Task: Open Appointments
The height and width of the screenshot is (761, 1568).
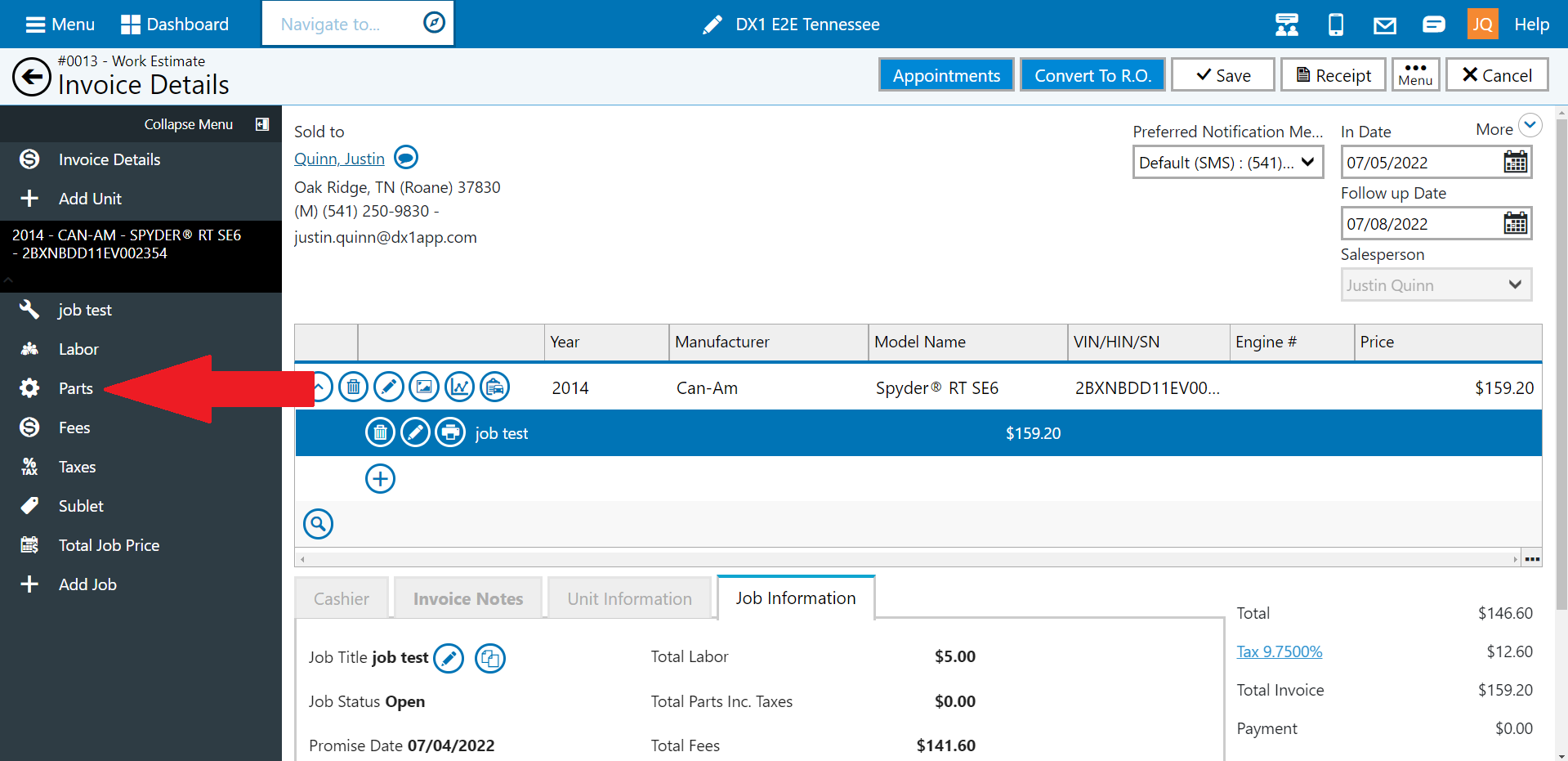Action: (946, 75)
